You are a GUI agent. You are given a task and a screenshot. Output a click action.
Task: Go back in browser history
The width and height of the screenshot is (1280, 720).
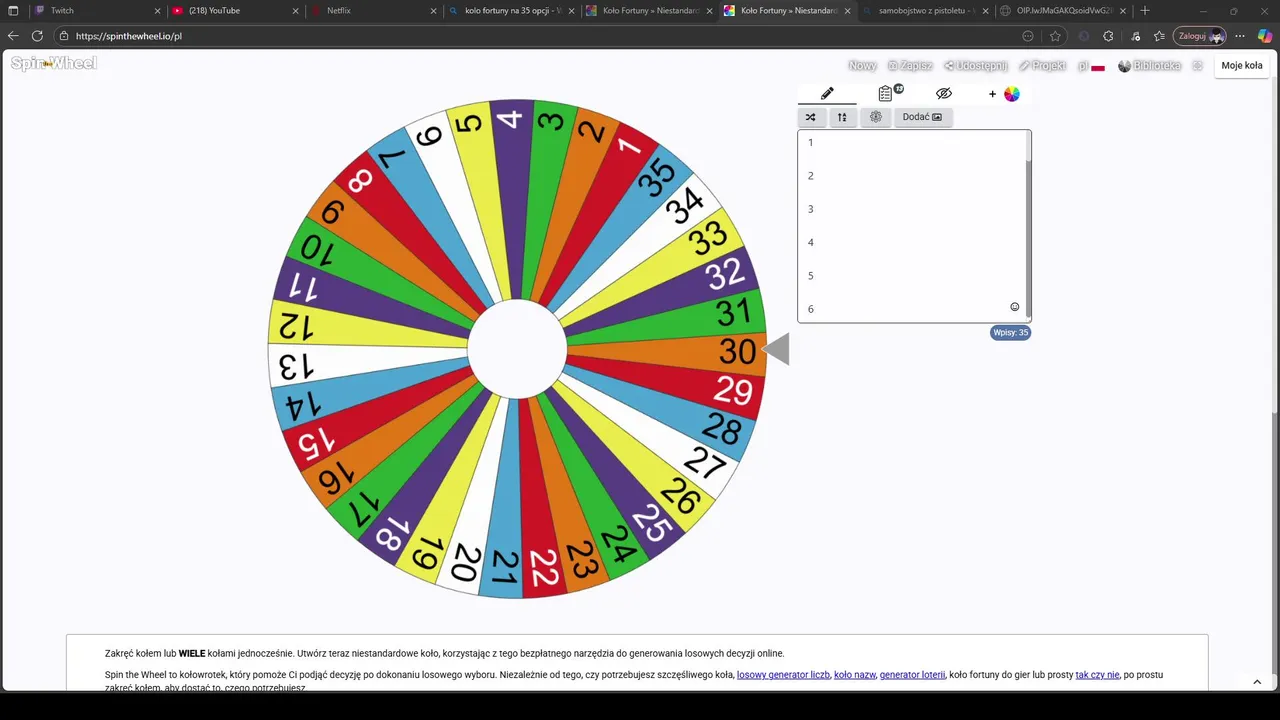13,36
